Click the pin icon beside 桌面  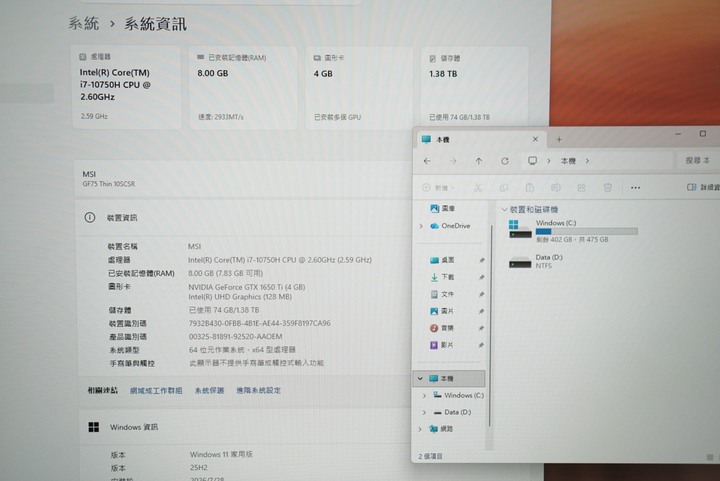point(481,260)
